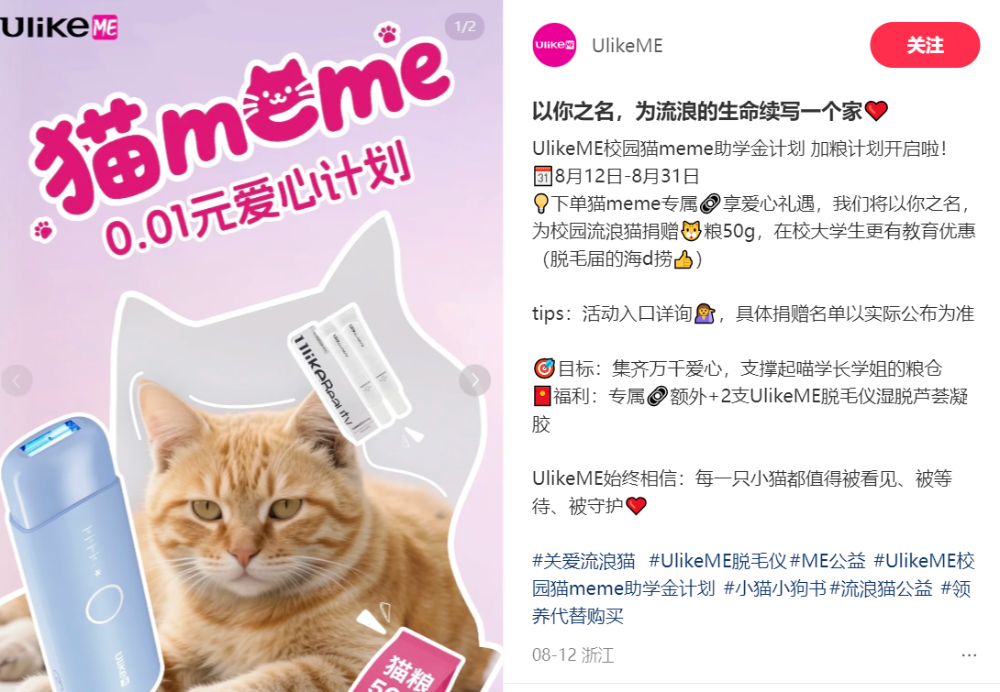1000x692 pixels.
Task: Open the #ME公益 hashtag
Action: click(828, 561)
